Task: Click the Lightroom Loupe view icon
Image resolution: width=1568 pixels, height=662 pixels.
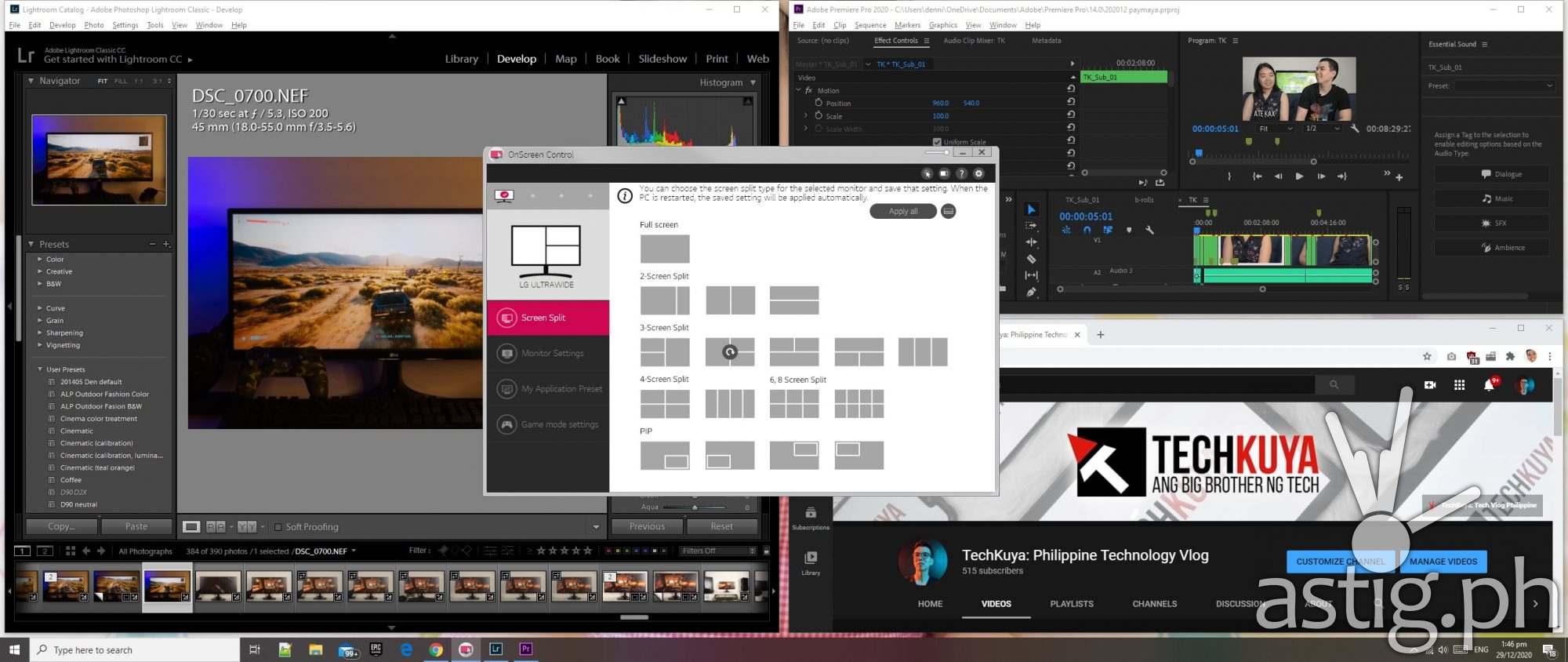Action: click(191, 527)
